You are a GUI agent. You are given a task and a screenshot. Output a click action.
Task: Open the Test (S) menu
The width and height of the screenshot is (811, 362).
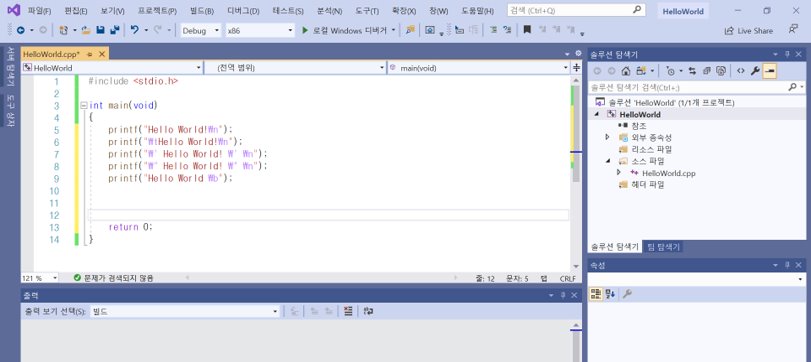[288, 11]
